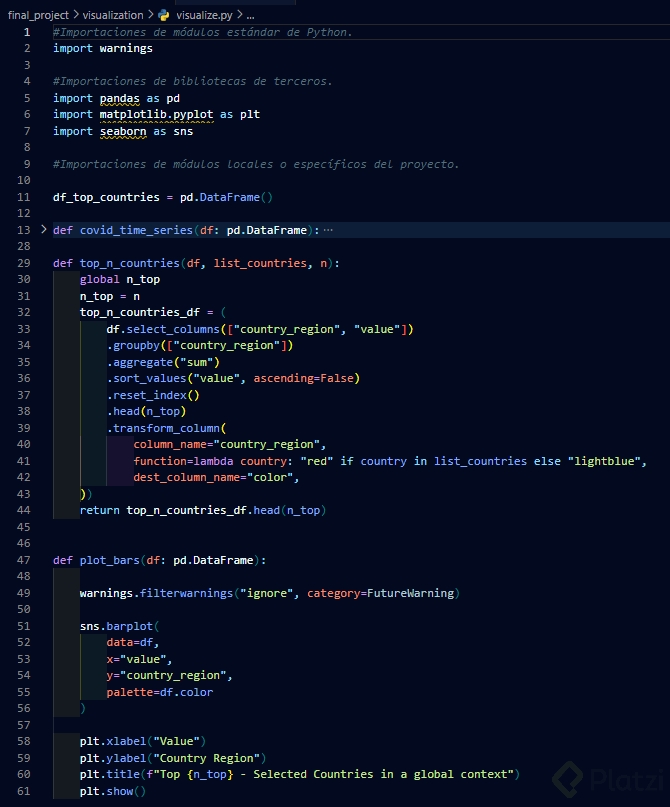Click the '.transform_column(' call
Image resolution: width=670 pixels, height=807 pixels.
167,428
